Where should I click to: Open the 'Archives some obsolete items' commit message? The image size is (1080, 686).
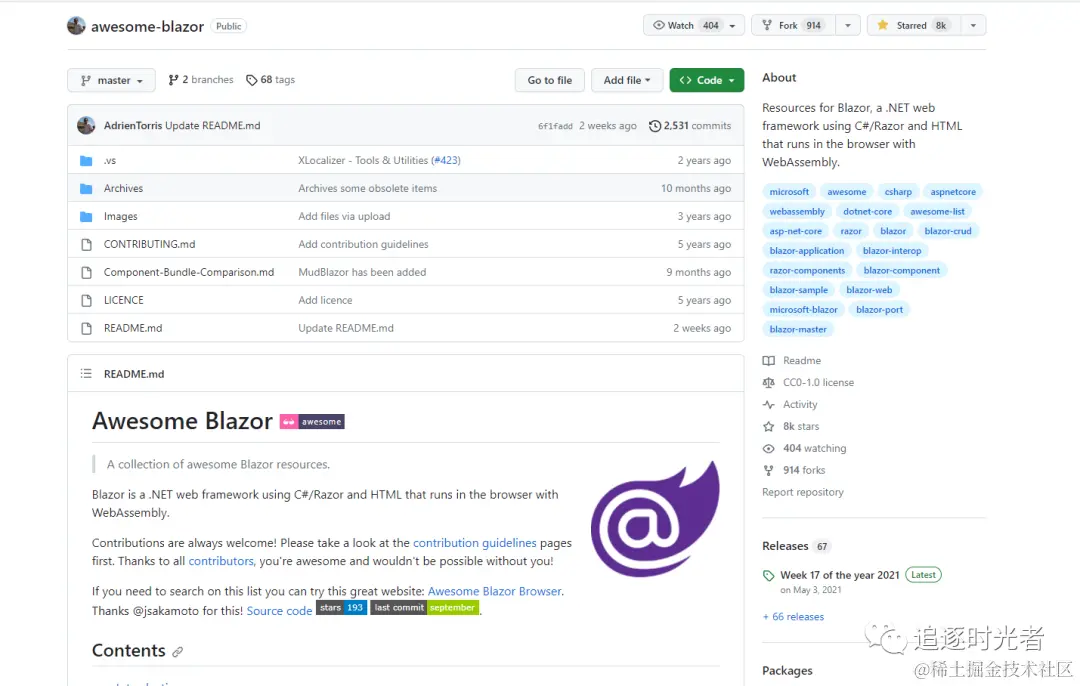coord(368,189)
